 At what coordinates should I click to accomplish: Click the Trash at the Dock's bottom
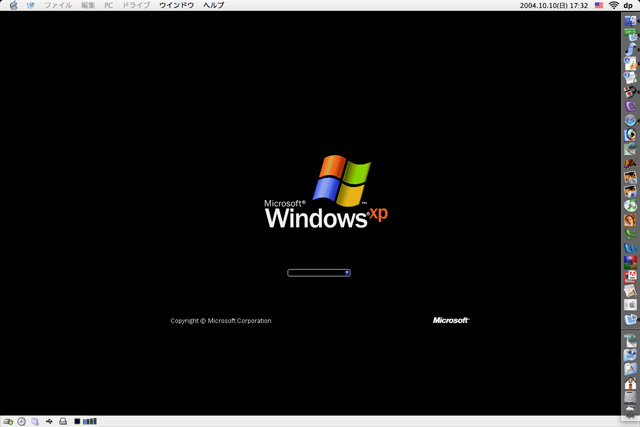pyautogui.click(x=630, y=409)
